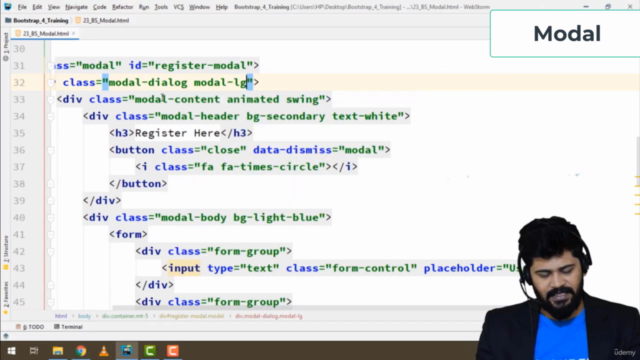
Task: Open the Structure tool window sidebar
Action: point(6,252)
